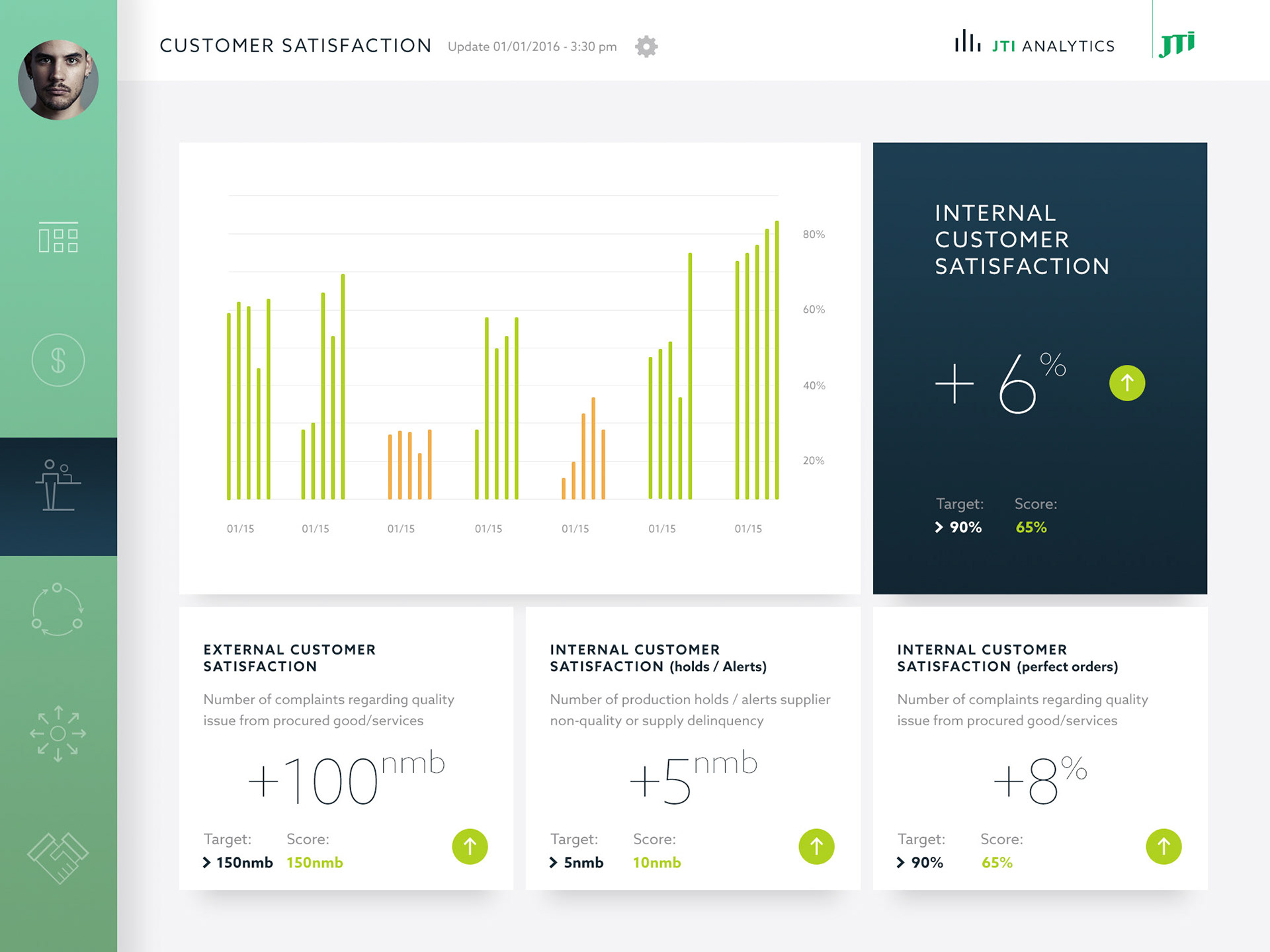Image resolution: width=1270 pixels, height=952 pixels.
Task: Expand the 150nmb target chevron
Action: coord(207,862)
